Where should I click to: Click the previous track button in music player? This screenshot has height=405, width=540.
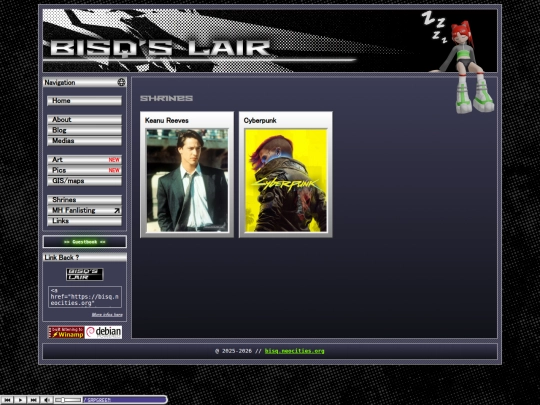(x=7, y=400)
